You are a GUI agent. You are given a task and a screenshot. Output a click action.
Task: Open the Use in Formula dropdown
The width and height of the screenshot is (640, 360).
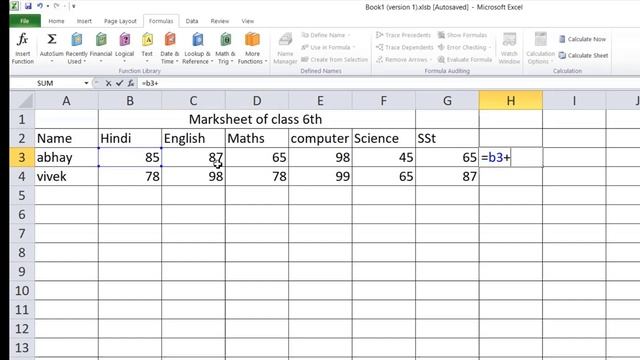pyautogui.click(x=328, y=47)
